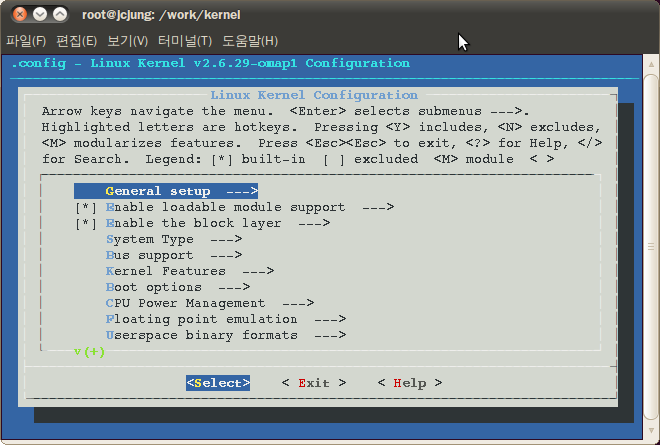Toggle Enable the block layer checkbox
Viewport: 660px width, 445px height.
86,224
